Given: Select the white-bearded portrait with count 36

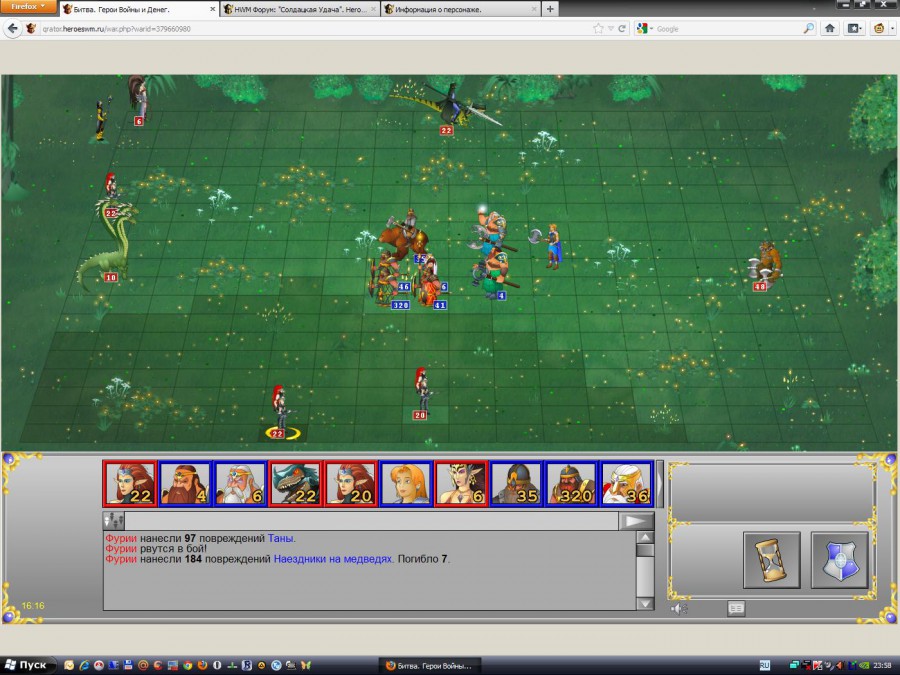Looking at the screenshot, I should pyautogui.click(x=626, y=483).
